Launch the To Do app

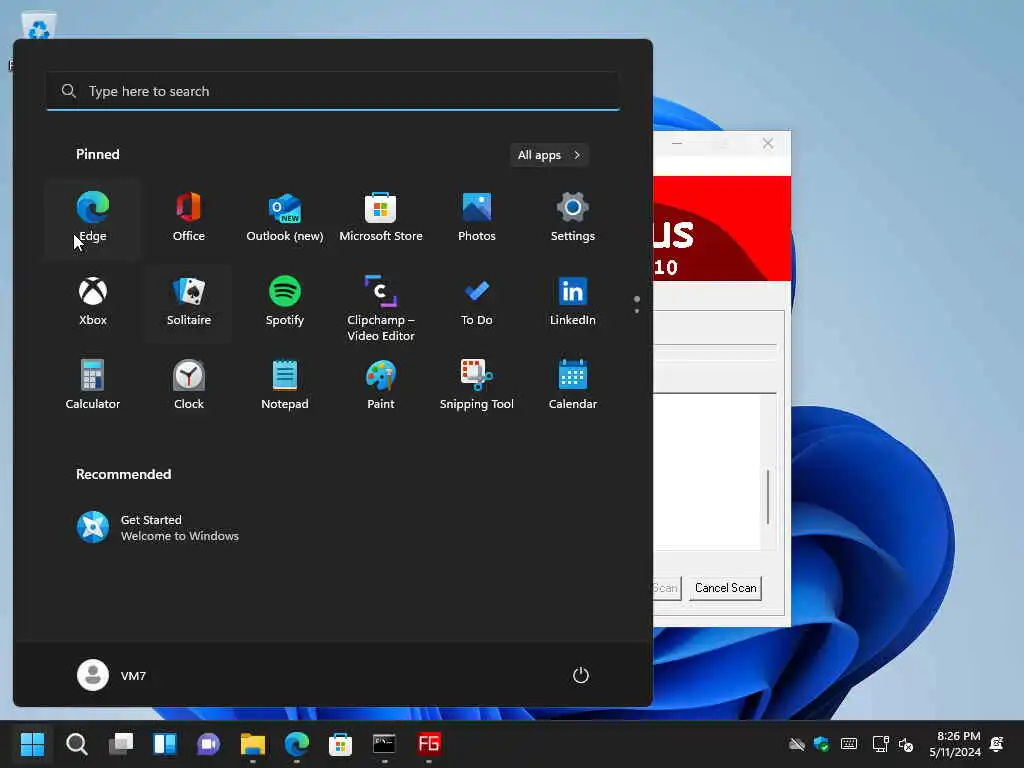(477, 302)
